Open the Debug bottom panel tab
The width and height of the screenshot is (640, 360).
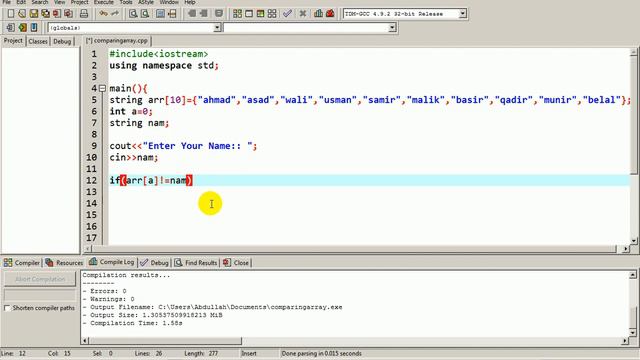pos(154,262)
